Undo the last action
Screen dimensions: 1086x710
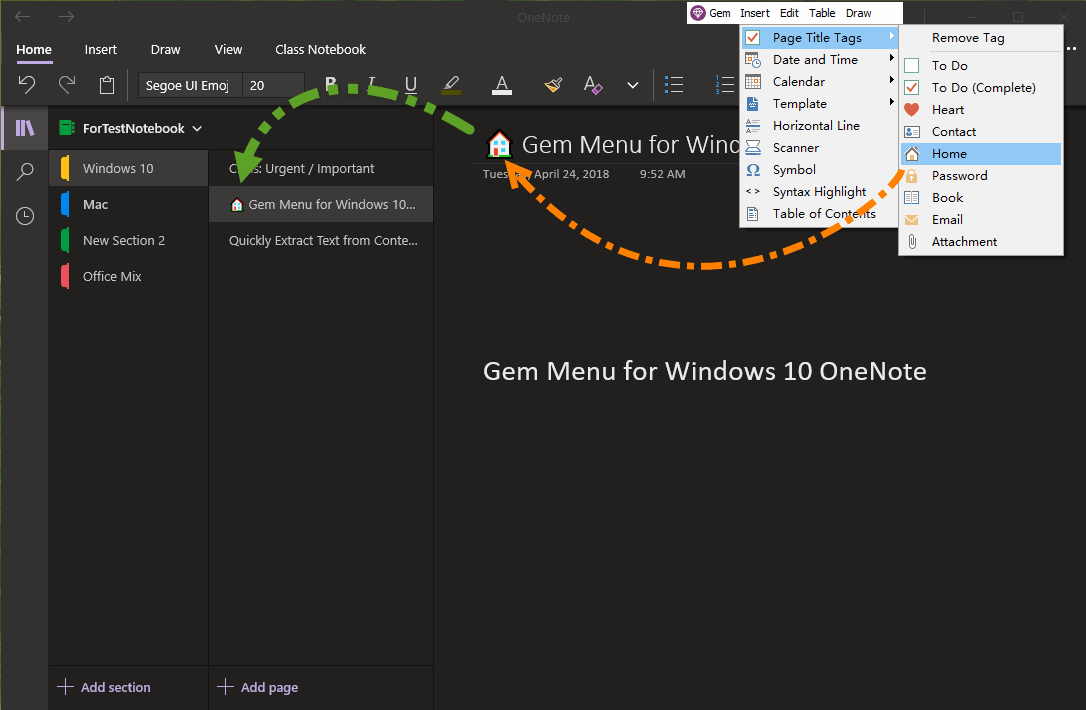tap(26, 85)
